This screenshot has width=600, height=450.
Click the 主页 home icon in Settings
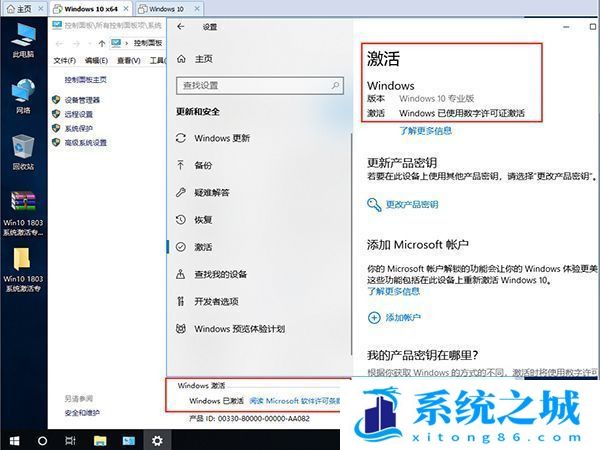point(181,59)
